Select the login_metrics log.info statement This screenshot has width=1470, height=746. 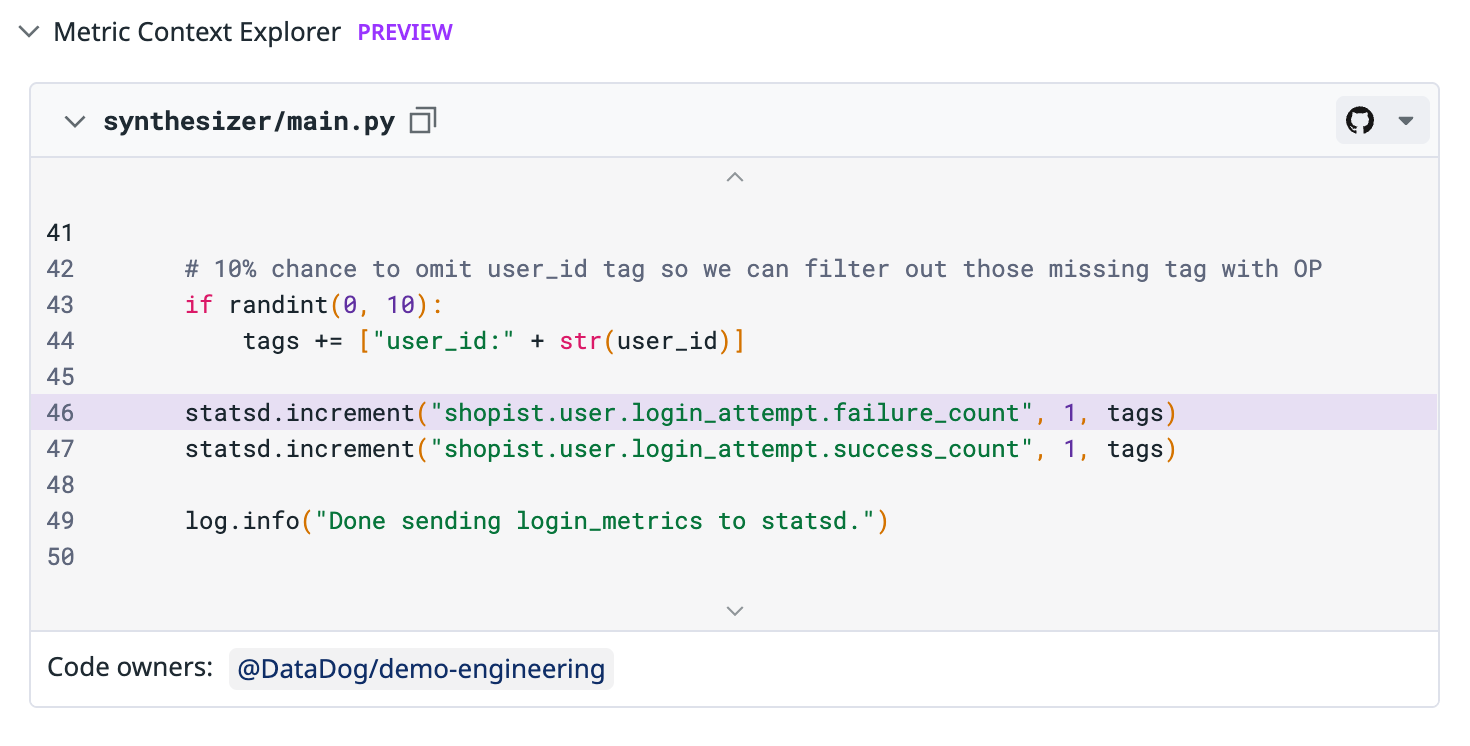click(534, 520)
